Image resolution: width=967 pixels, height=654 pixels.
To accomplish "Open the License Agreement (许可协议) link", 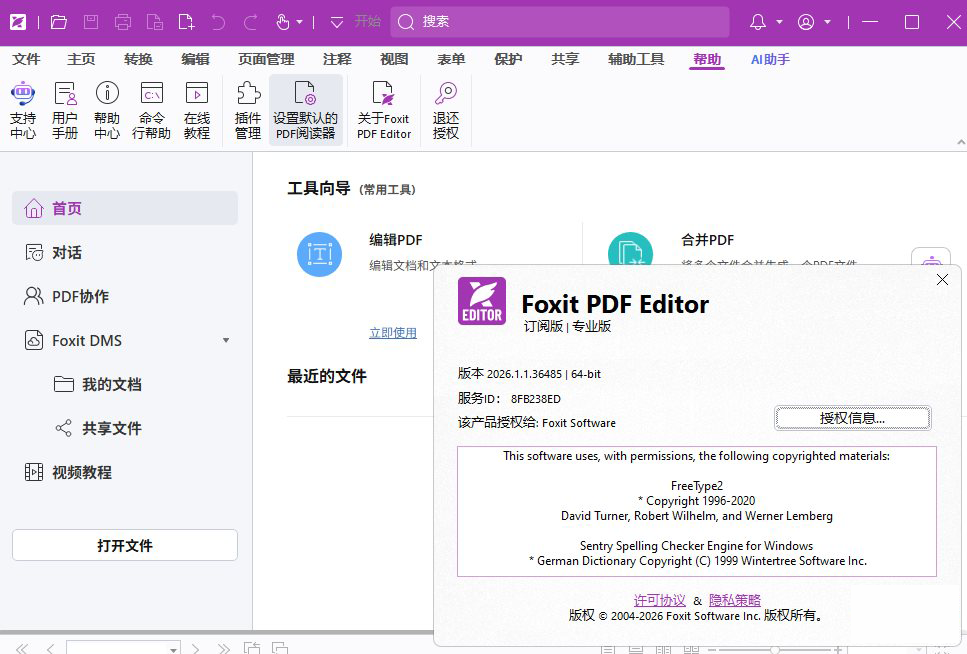I will click(659, 600).
